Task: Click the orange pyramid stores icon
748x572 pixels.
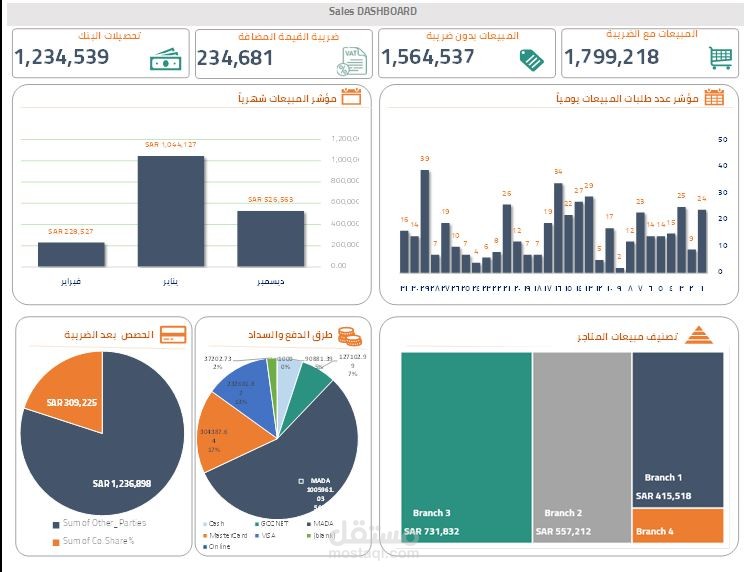Action: click(x=698, y=335)
